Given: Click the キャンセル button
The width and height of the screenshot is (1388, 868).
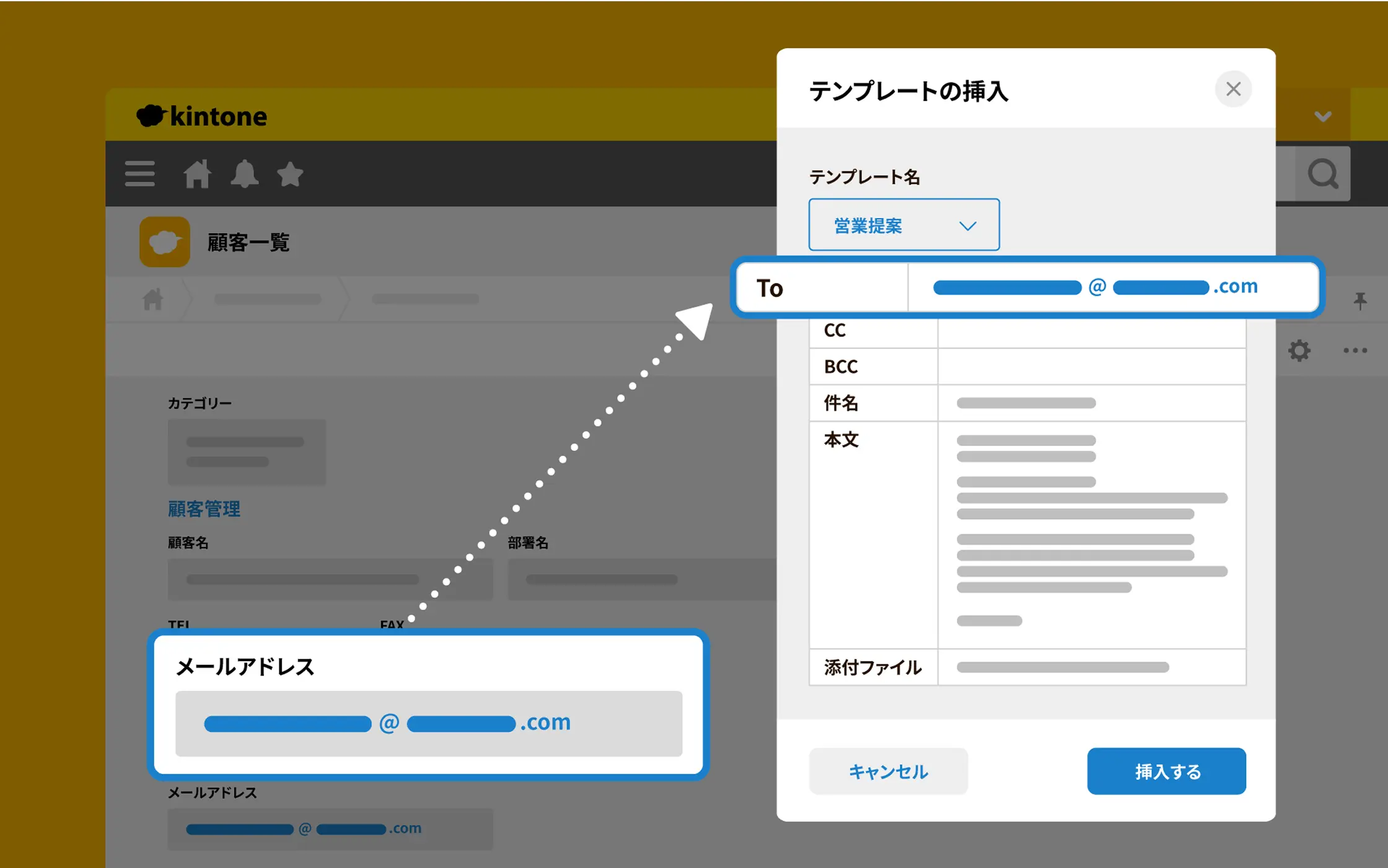Looking at the screenshot, I should click(888, 771).
